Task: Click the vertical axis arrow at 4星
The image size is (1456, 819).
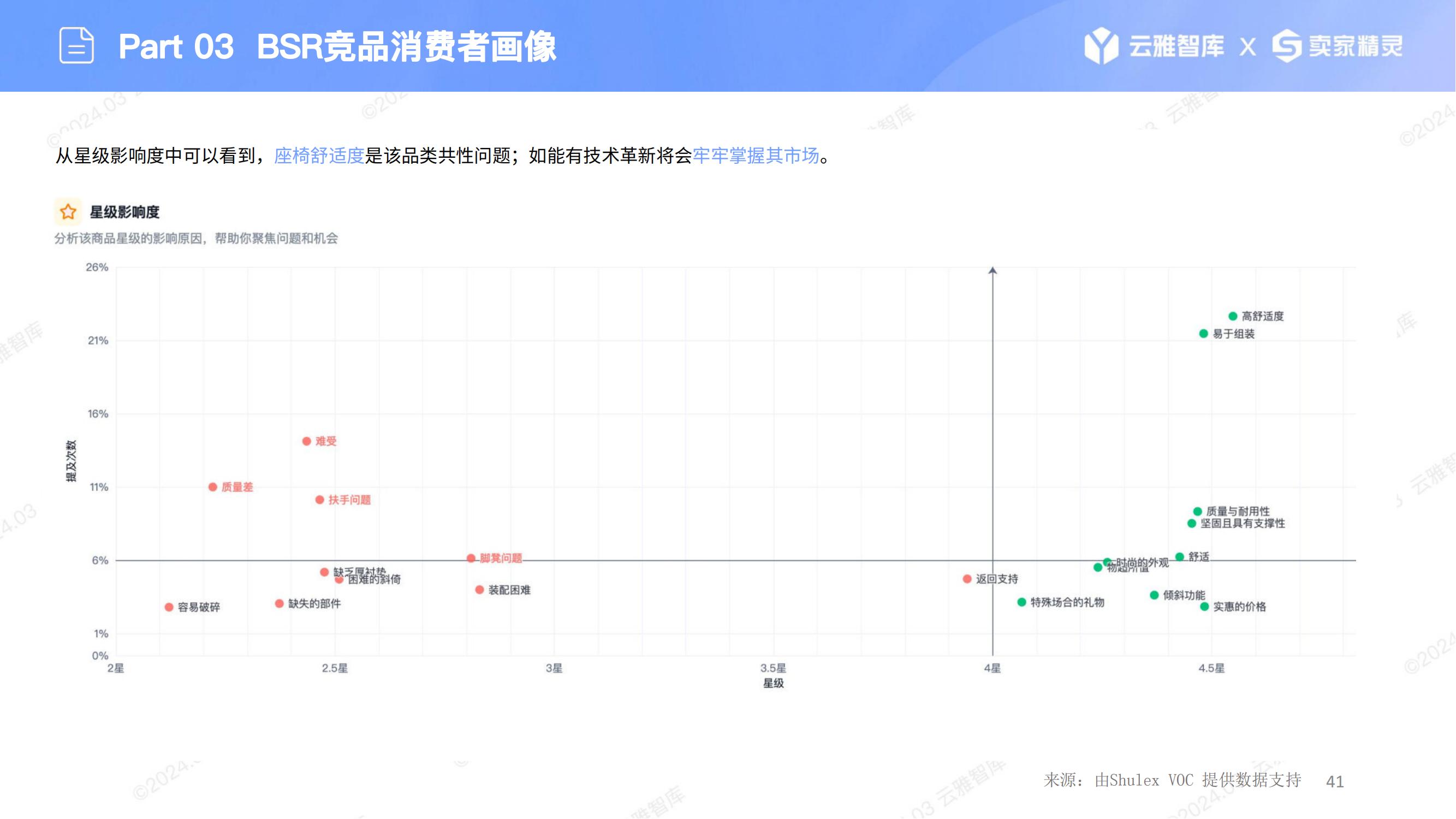Action: coord(993,271)
